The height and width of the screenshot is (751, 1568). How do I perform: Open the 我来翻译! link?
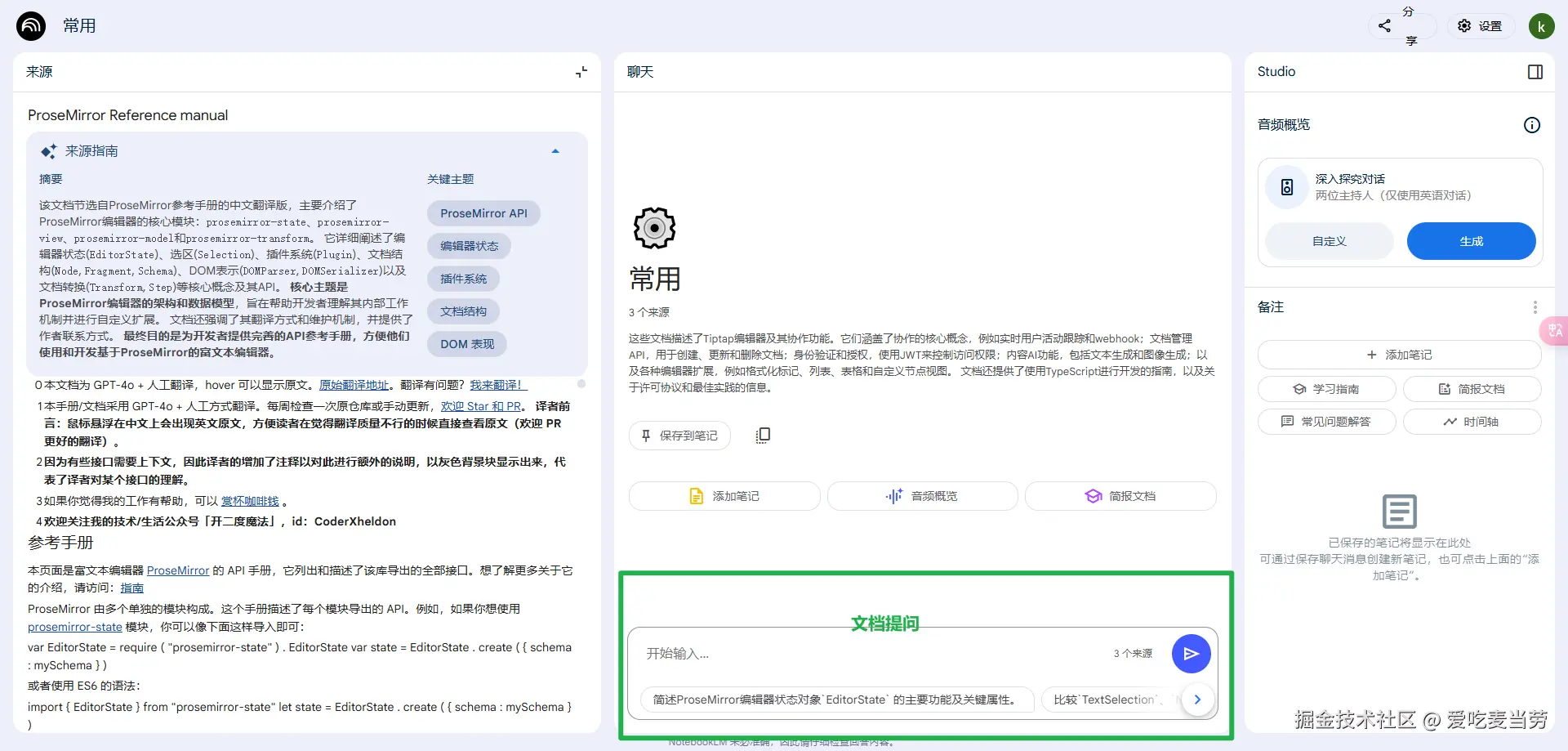click(498, 385)
